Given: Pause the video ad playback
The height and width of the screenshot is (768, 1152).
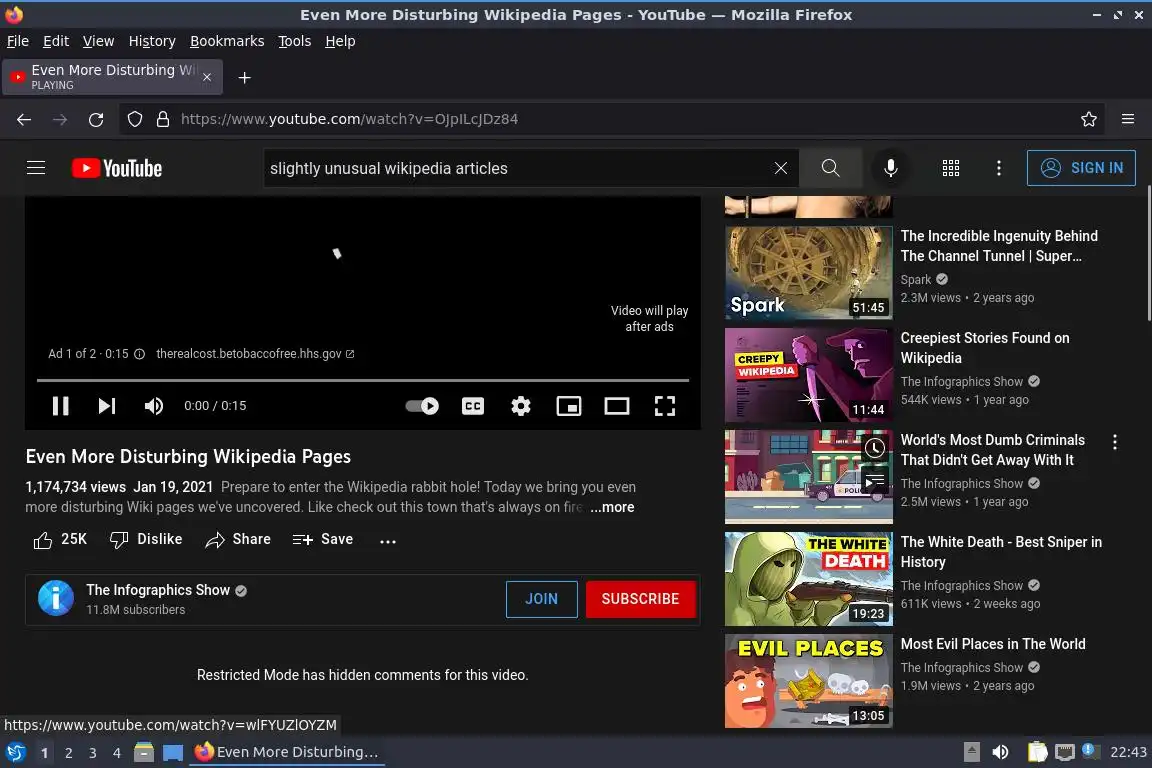Looking at the screenshot, I should 60,406.
